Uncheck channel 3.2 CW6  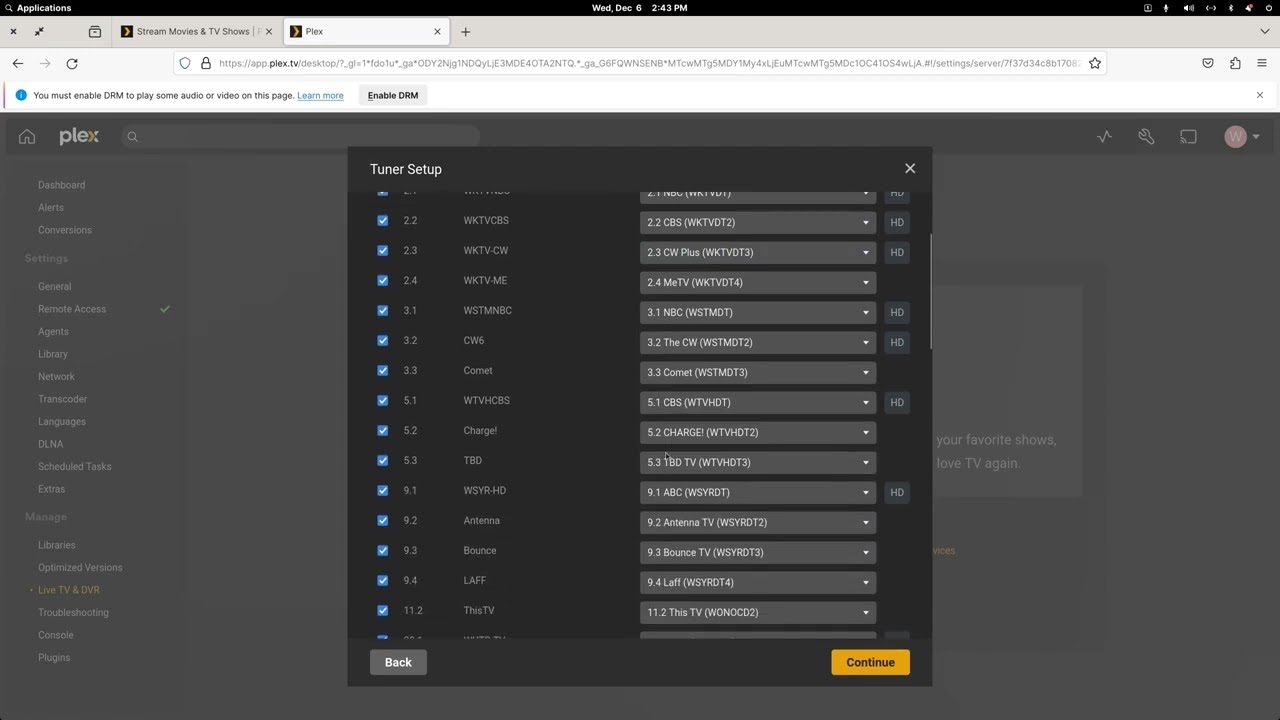383,341
